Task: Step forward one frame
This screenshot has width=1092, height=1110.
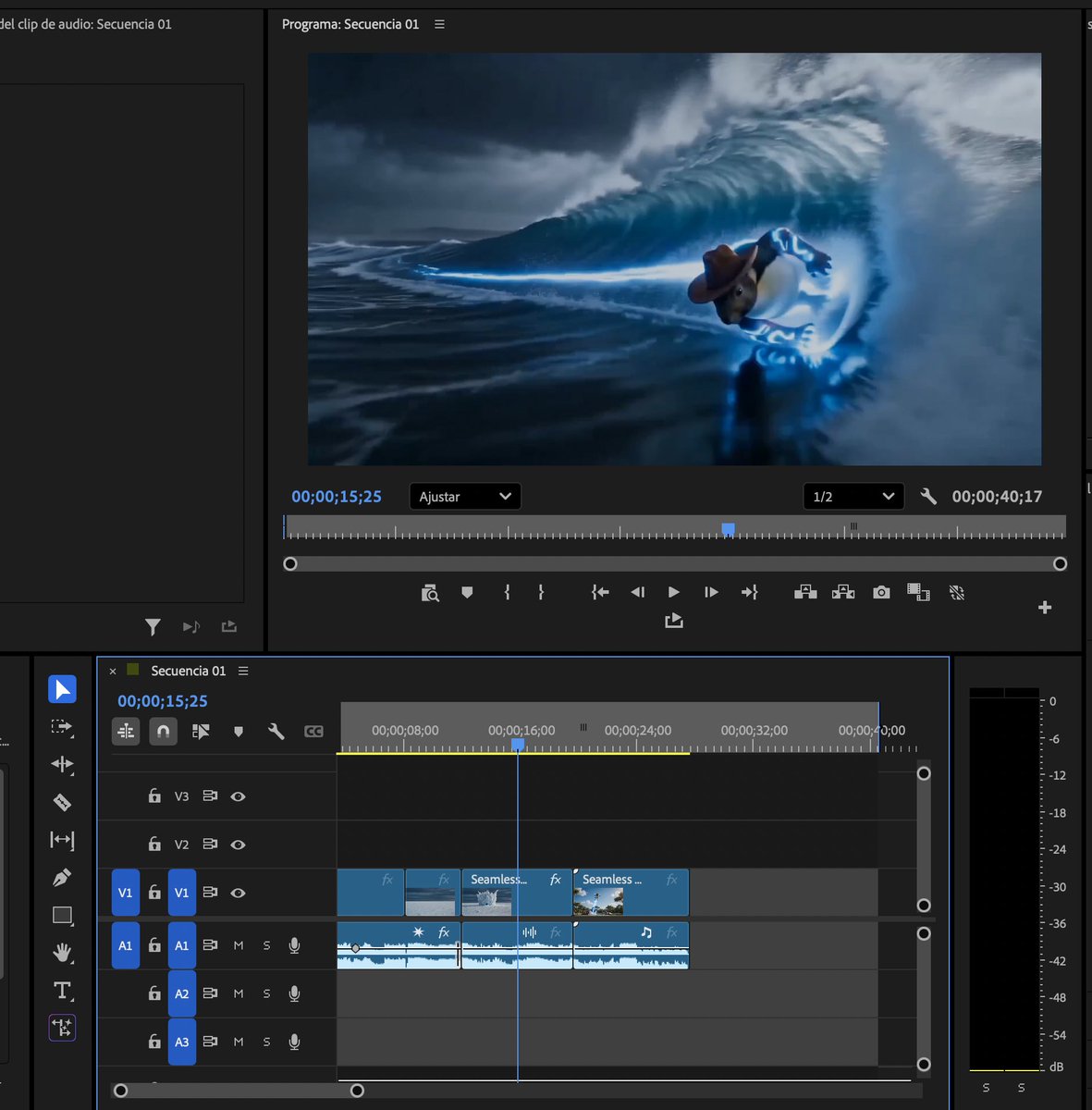Action: click(711, 592)
